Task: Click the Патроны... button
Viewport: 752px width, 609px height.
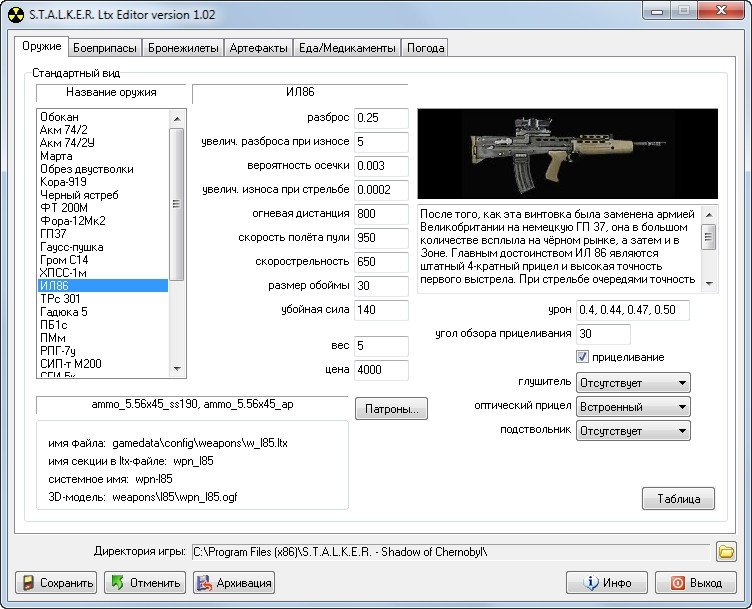Action: click(x=391, y=408)
